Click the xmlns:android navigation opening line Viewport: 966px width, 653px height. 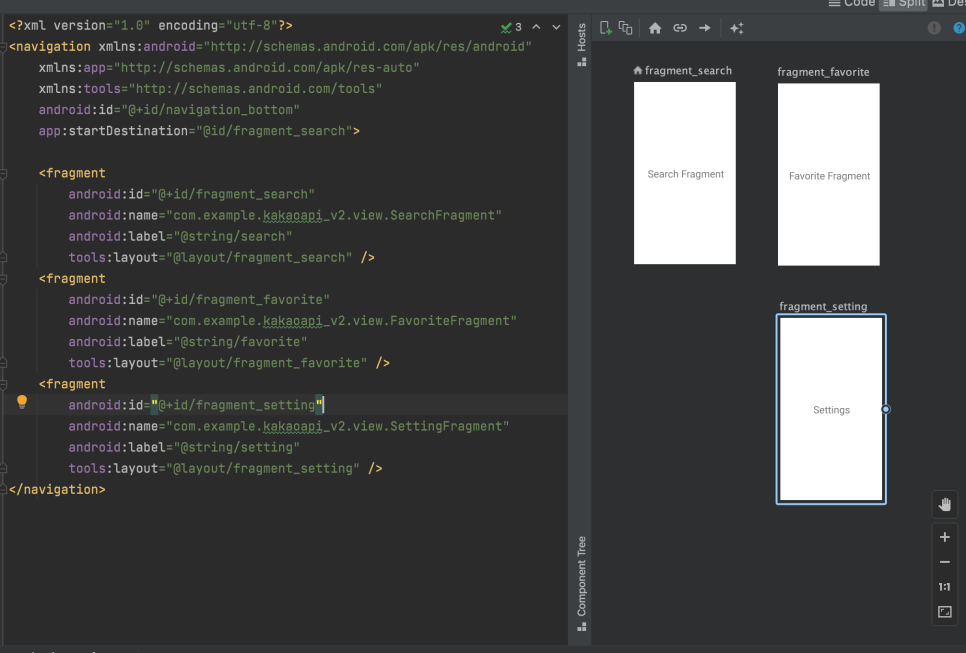[270, 47]
